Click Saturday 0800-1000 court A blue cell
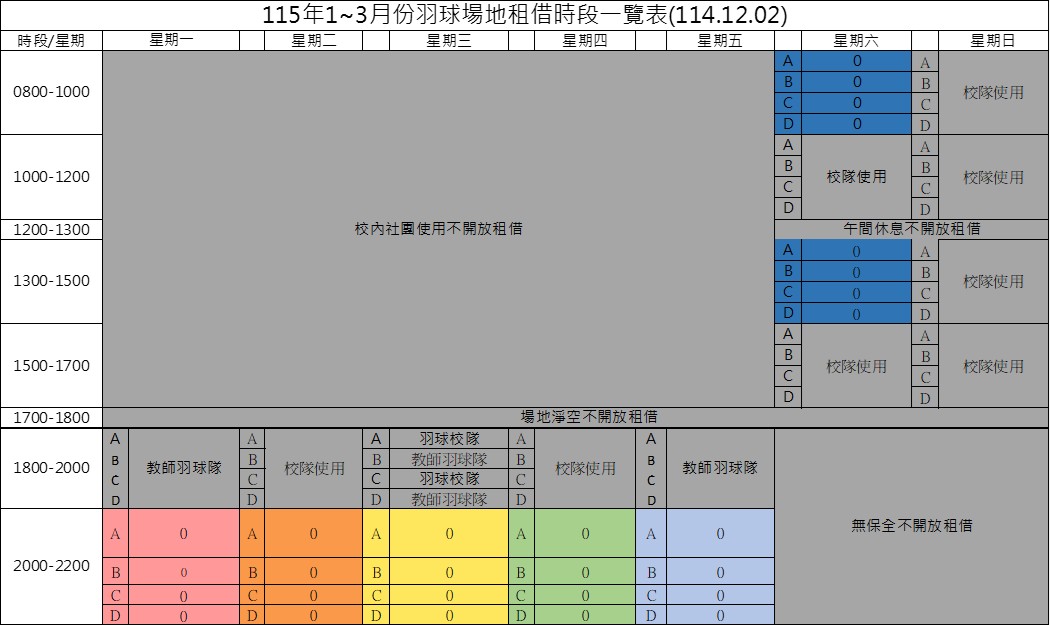This screenshot has height=626, width=1050. 857,61
